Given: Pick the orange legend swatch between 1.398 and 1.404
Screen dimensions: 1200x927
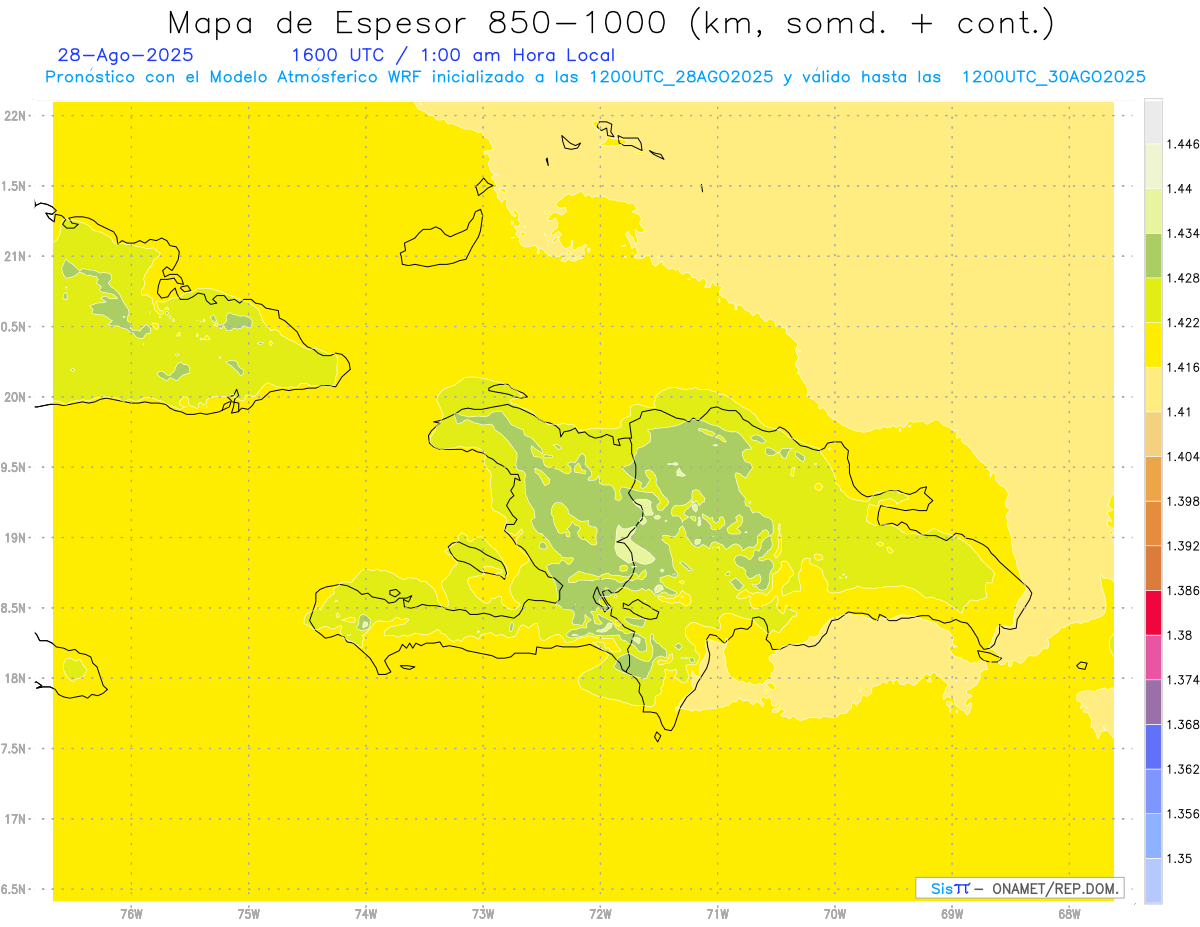Looking at the screenshot, I should [x=1153, y=478].
